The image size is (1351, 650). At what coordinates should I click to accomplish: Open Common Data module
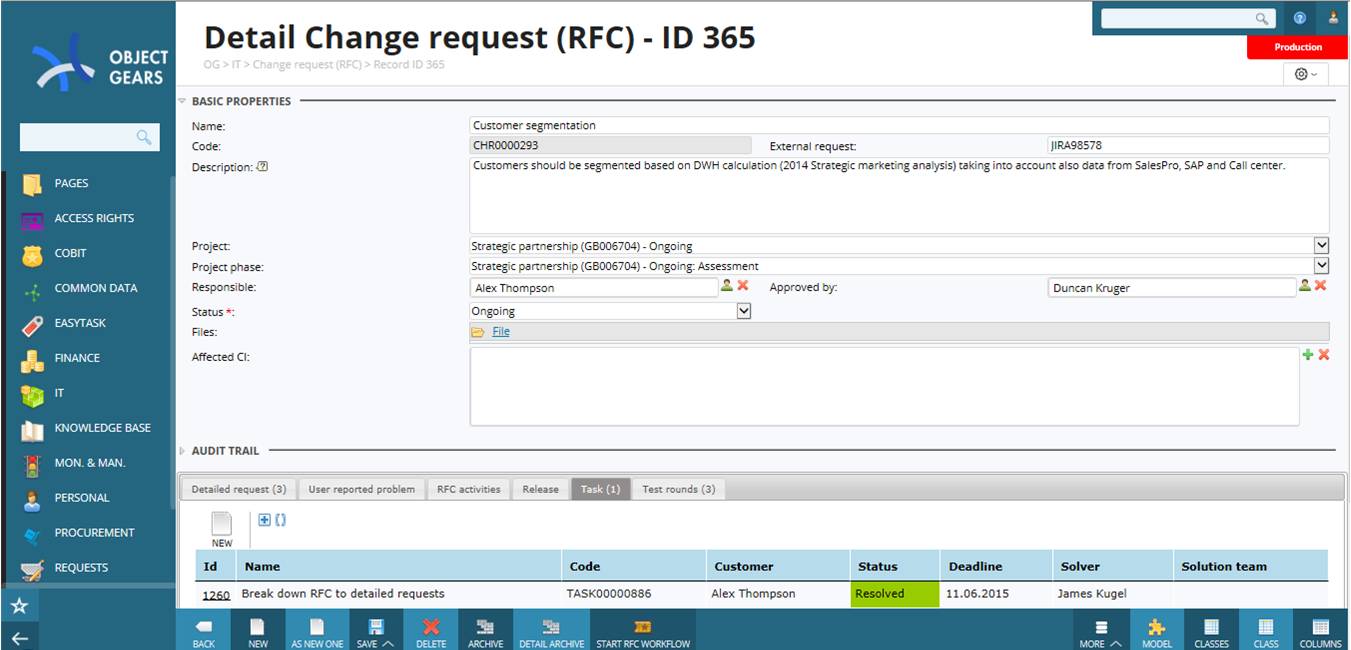tap(95, 288)
